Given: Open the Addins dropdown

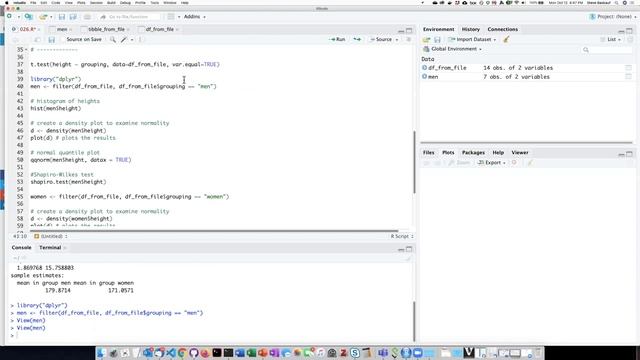Looking at the screenshot, I should tap(195, 17).
